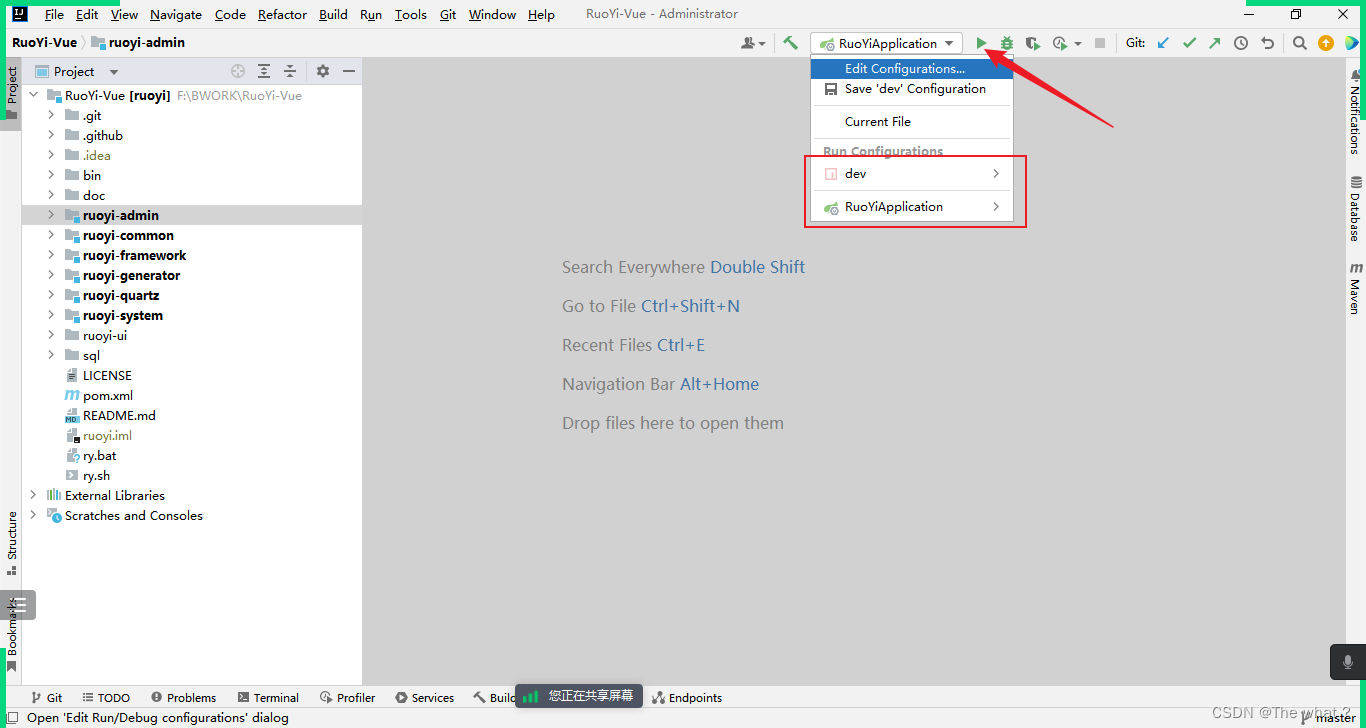Expand the sql folder node
The width and height of the screenshot is (1366, 728).
click(x=51, y=355)
